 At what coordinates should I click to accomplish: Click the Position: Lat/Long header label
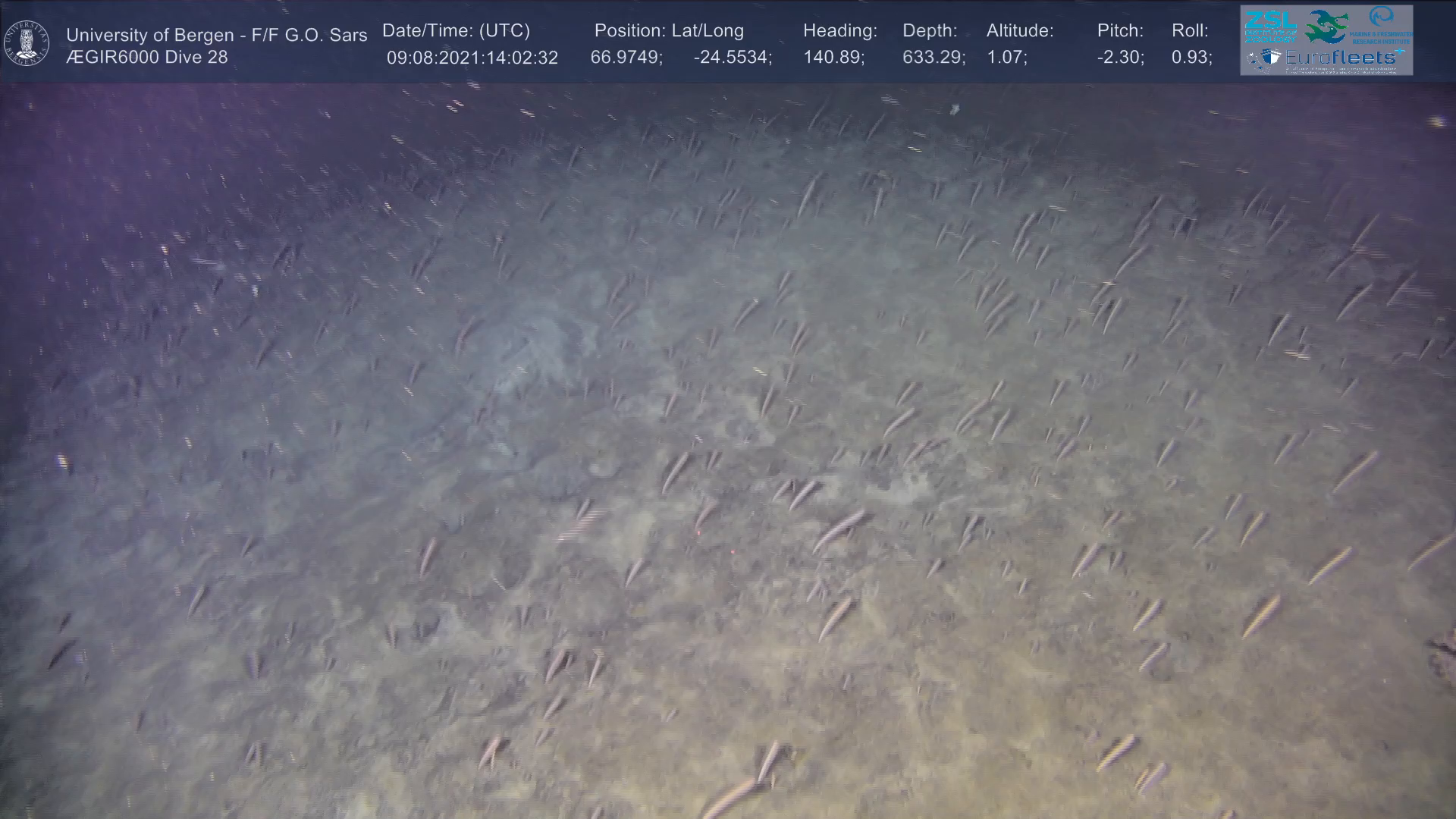(669, 31)
